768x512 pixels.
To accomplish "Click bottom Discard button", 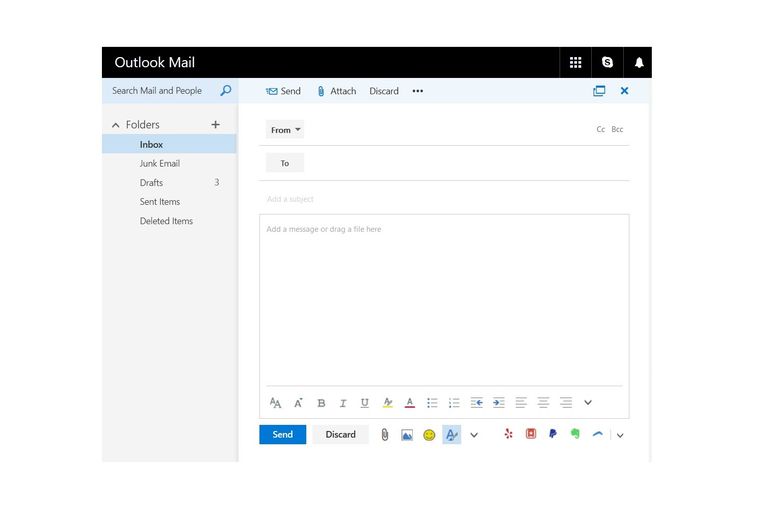I will 340,435.
